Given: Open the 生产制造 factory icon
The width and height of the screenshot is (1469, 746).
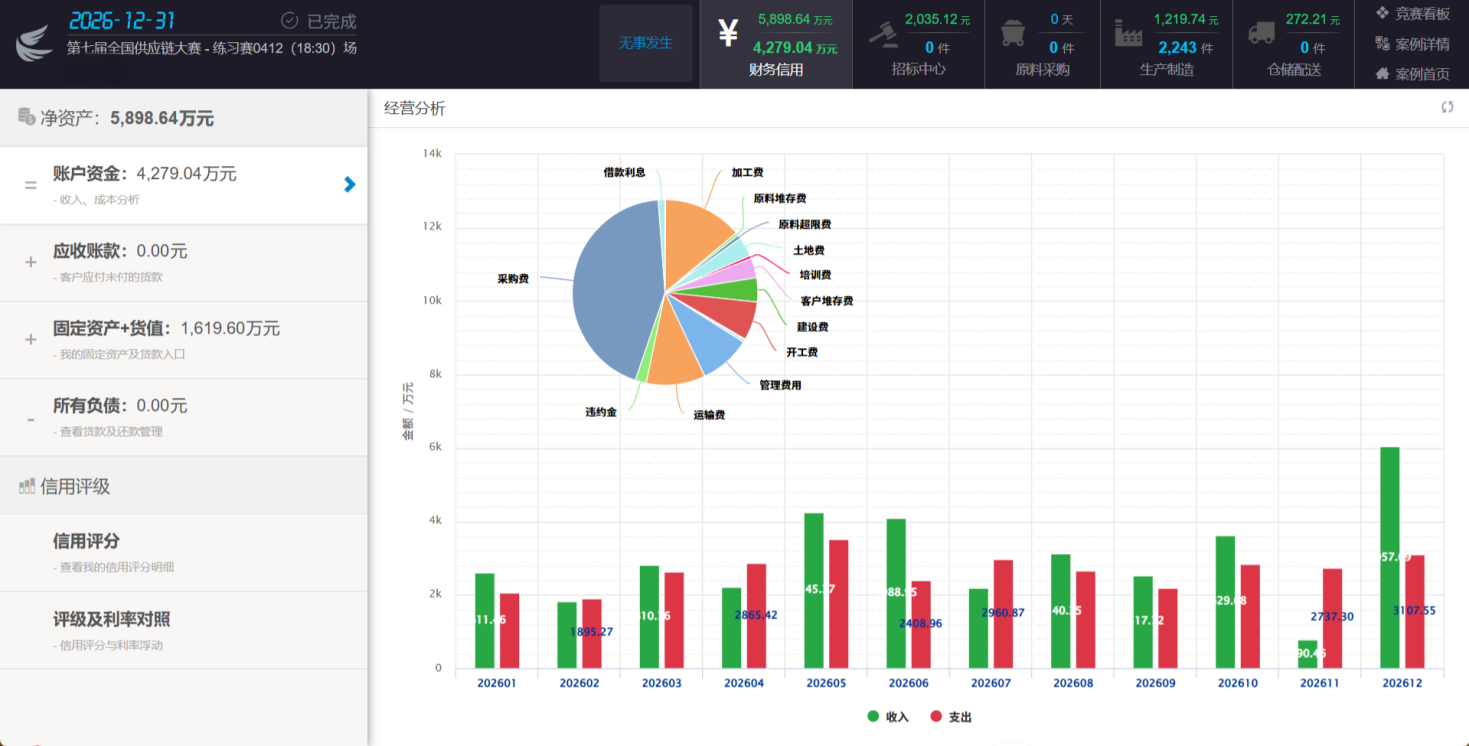Looking at the screenshot, I should [x=1128, y=33].
